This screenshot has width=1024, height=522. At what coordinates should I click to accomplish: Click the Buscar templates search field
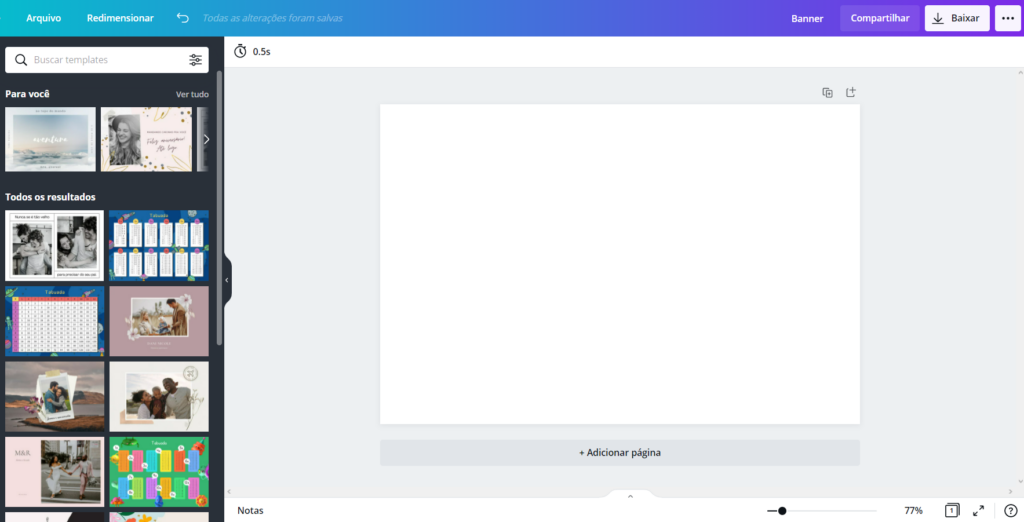[x=105, y=60]
